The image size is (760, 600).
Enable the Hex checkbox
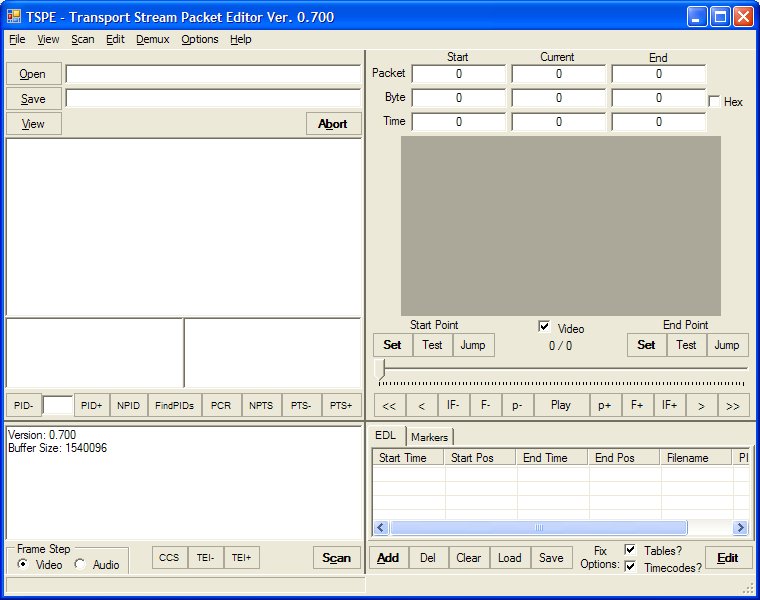[713, 101]
